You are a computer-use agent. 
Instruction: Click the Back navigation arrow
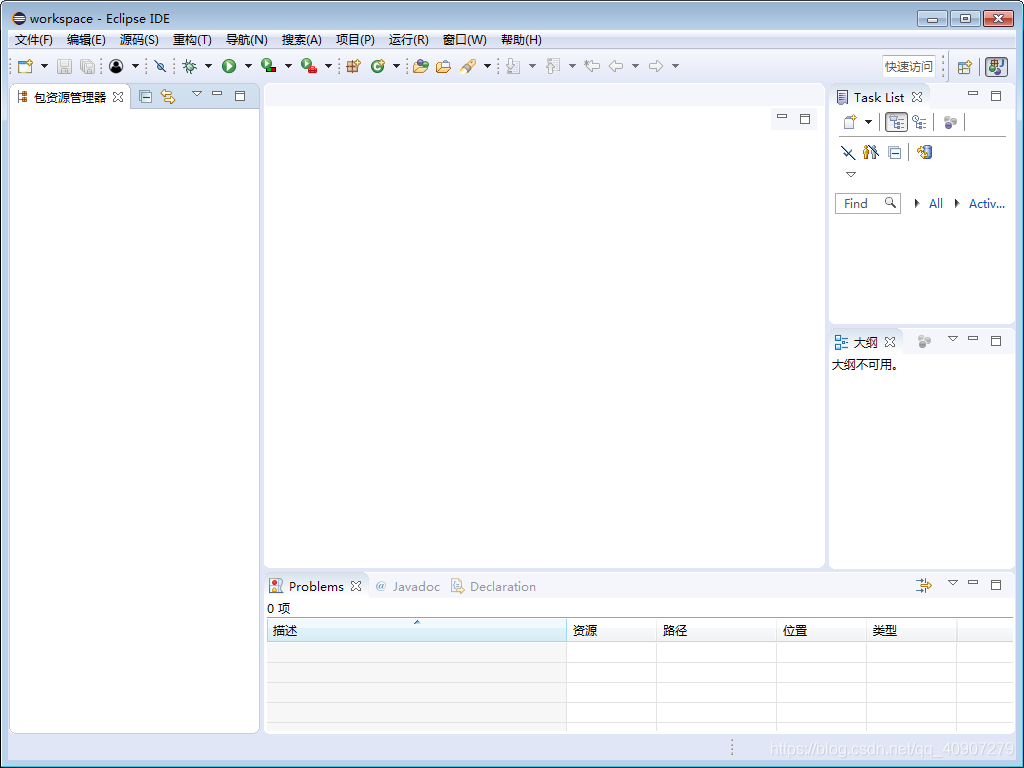pos(616,66)
